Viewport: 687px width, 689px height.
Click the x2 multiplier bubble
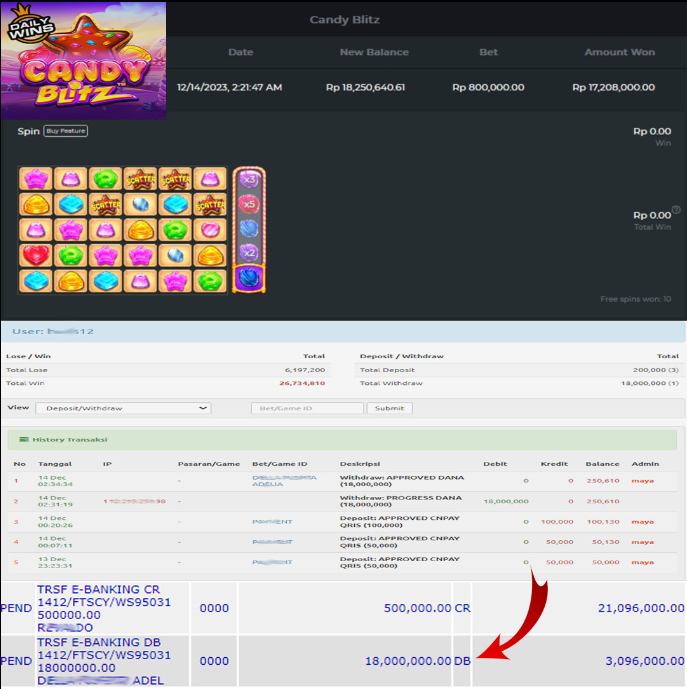point(249,253)
